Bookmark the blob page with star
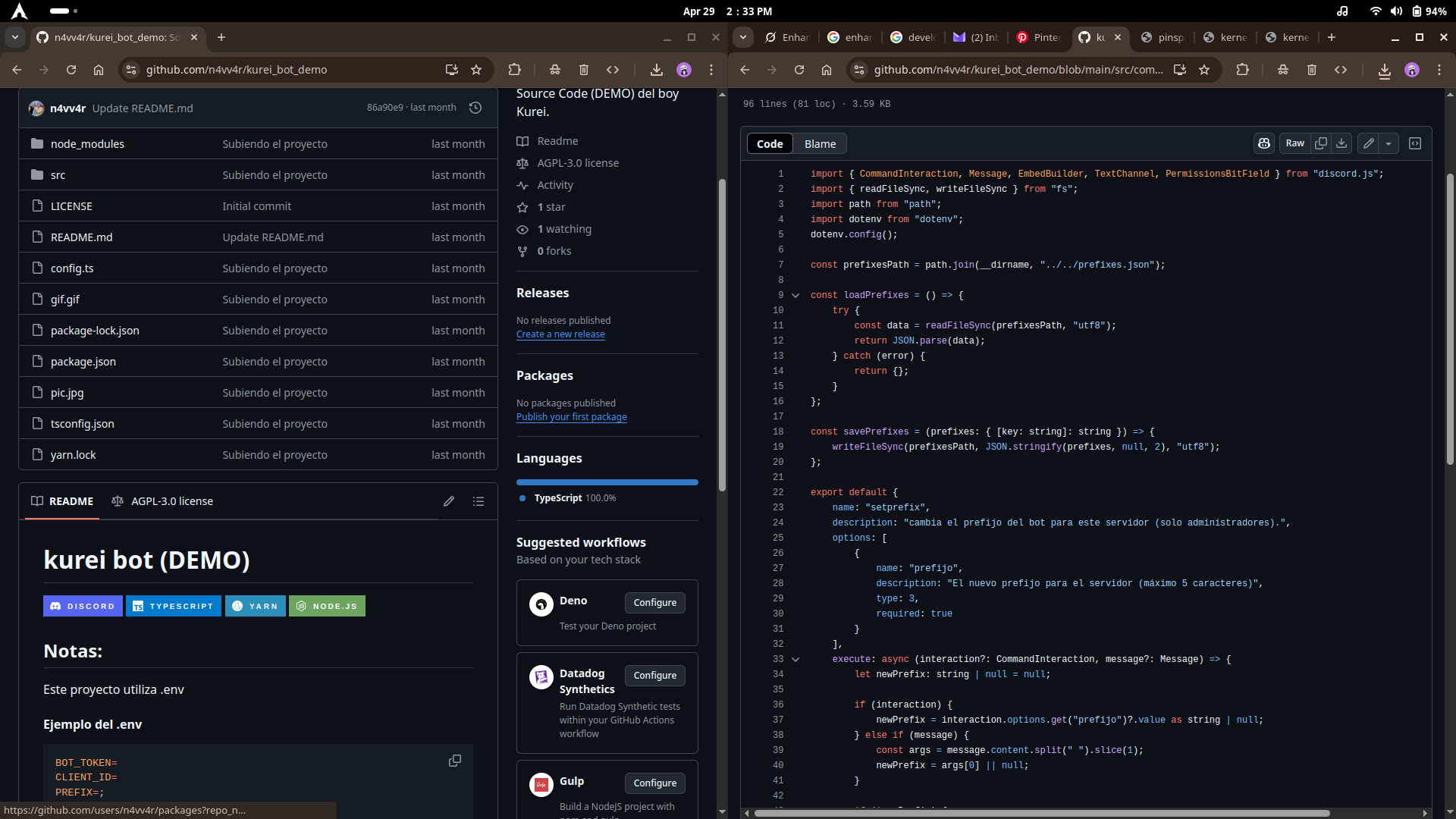Image resolution: width=1456 pixels, height=819 pixels. pyautogui.click(x=1204, y=70)
